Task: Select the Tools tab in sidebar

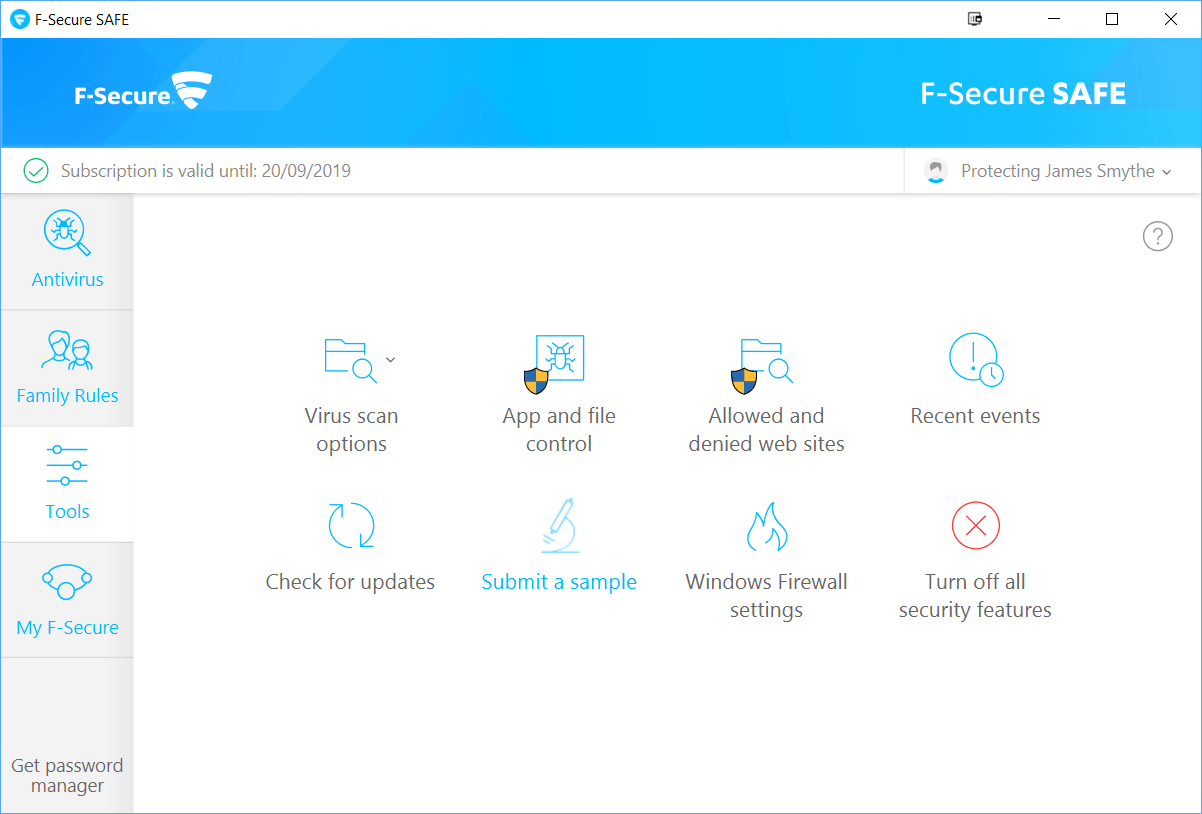Action: click(x=67, y=484)
